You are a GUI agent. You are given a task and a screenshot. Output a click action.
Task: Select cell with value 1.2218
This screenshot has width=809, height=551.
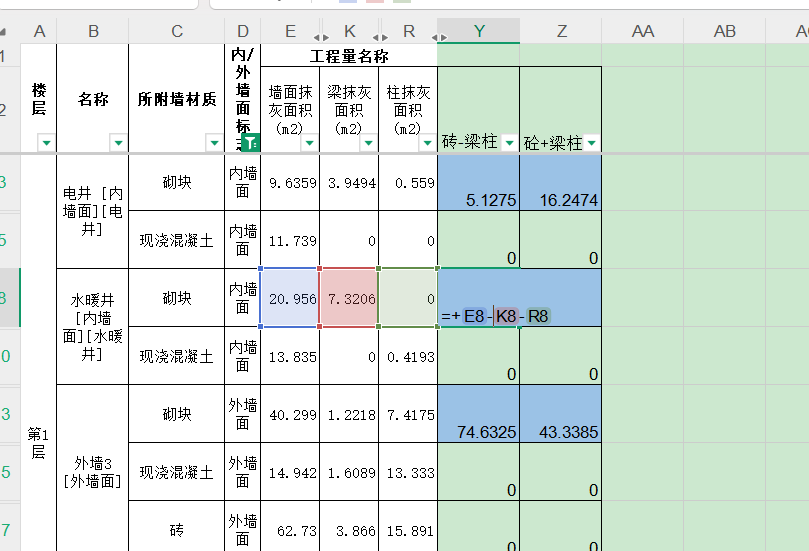349,414
